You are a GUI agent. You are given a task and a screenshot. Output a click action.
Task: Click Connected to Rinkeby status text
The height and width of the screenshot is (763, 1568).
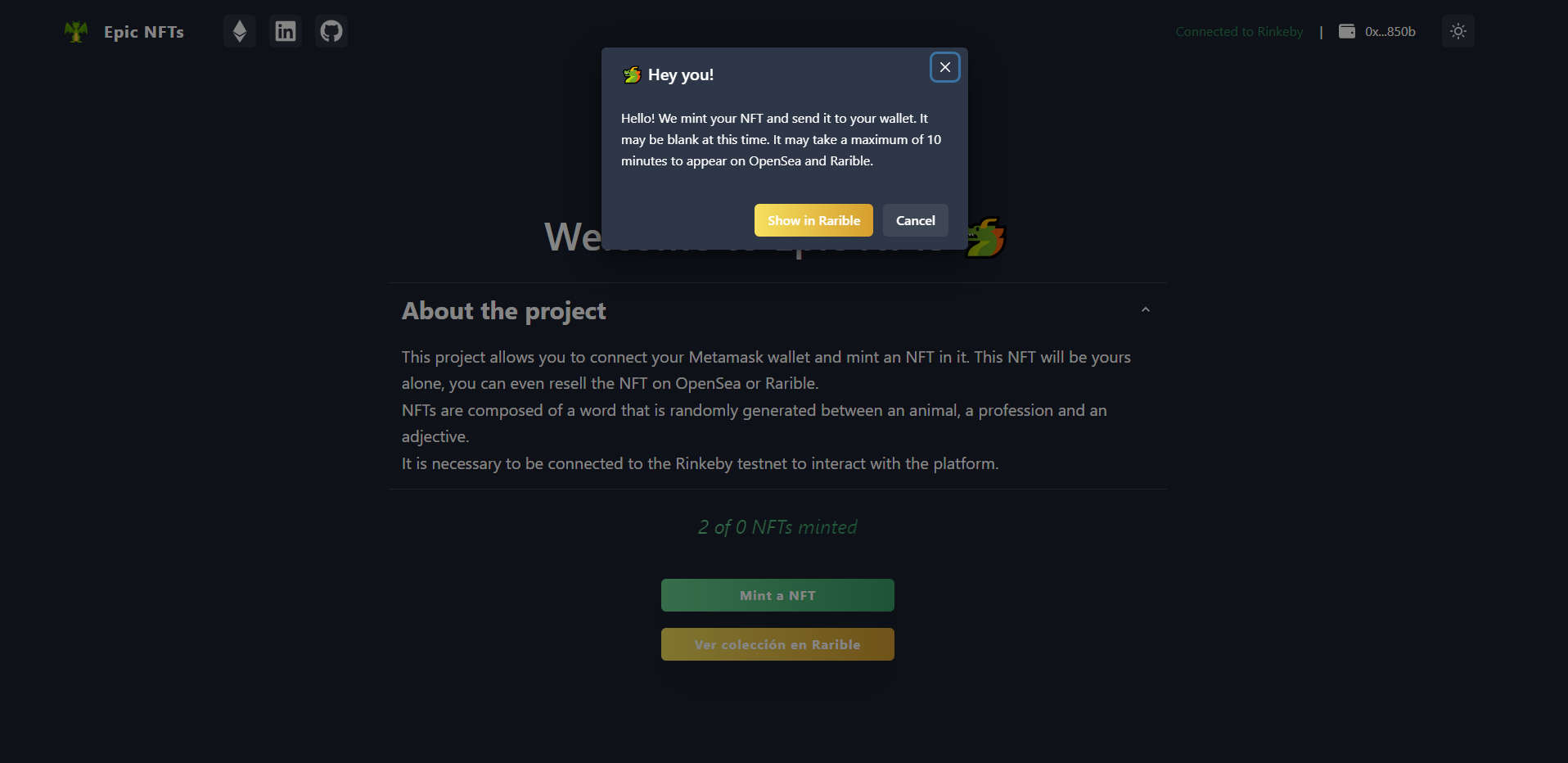point(1239,31)
